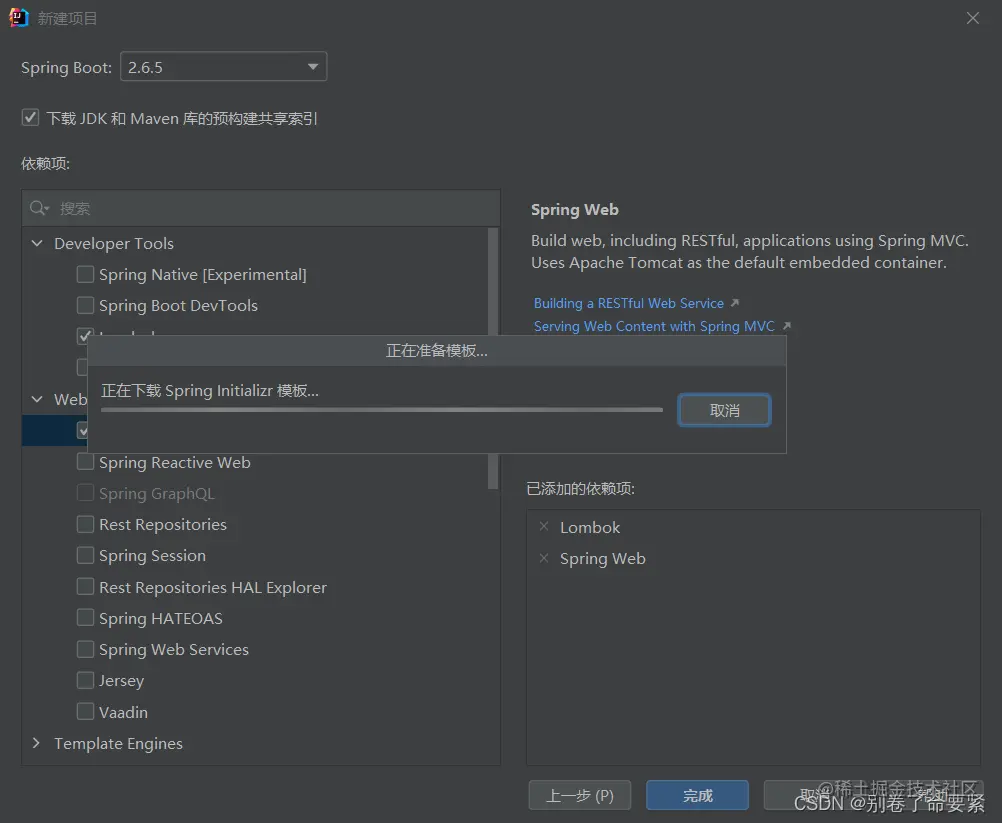This screenshot has width=1002, height=823.
Task: Collapse the Web group
Action: pyautogui.click(x=37, y=399)
